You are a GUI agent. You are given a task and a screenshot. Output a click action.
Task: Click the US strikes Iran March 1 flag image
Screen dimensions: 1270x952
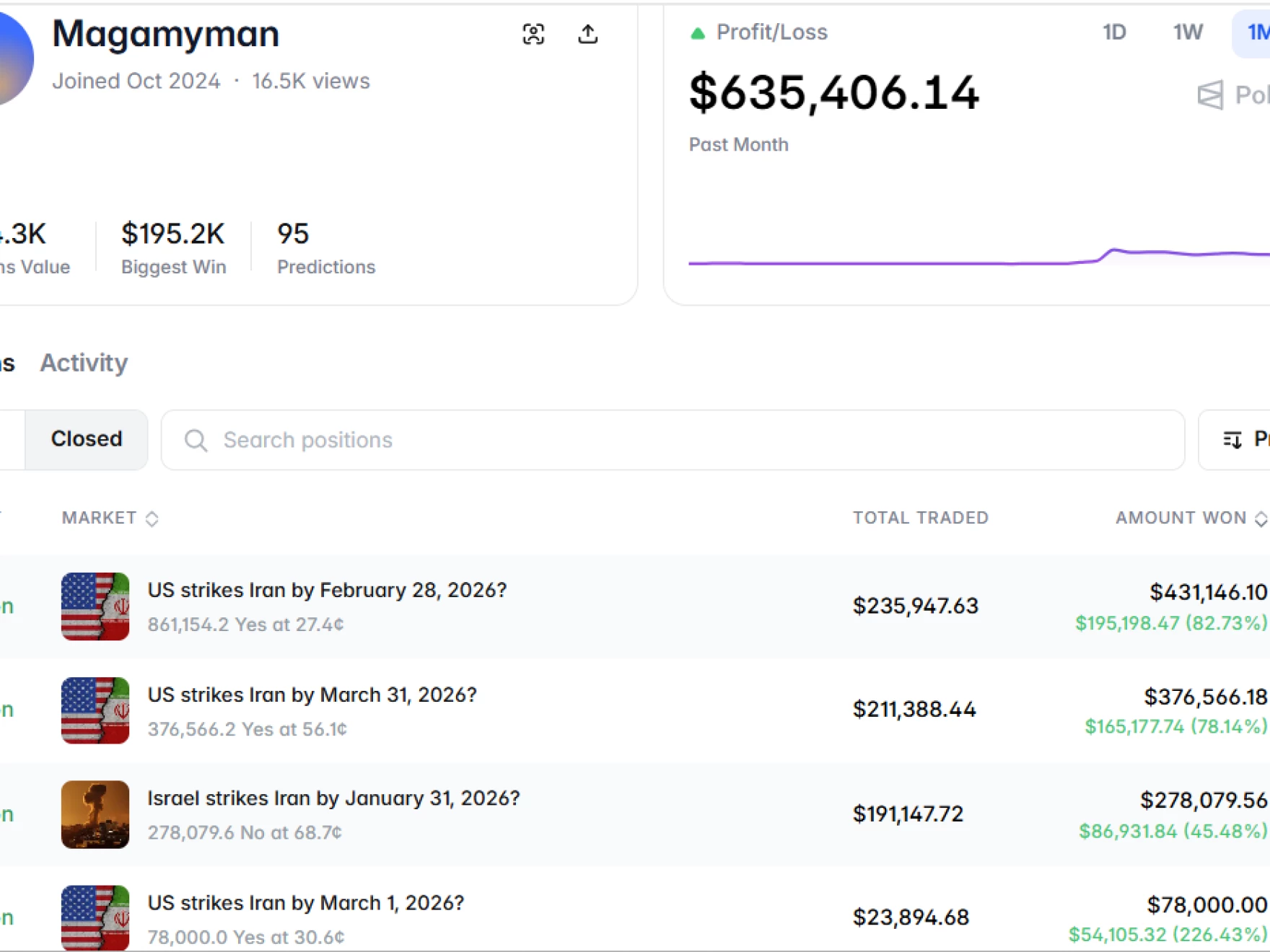[95, 917]
